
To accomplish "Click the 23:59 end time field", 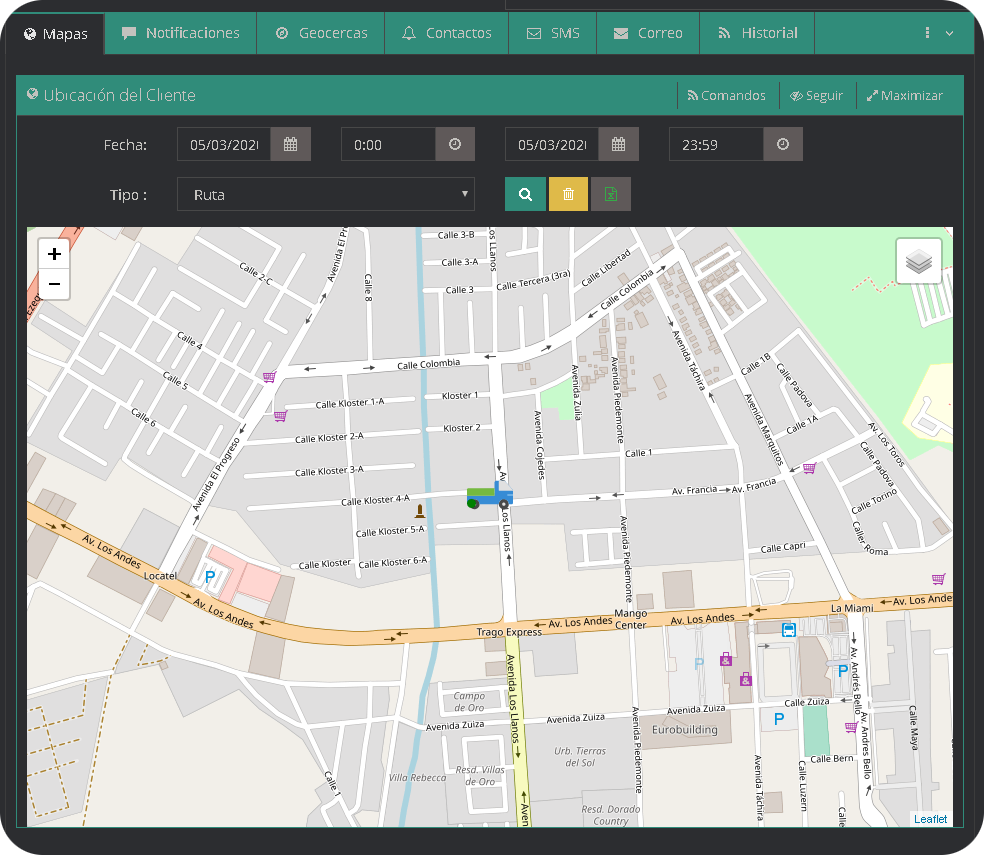I will point(715,143).
